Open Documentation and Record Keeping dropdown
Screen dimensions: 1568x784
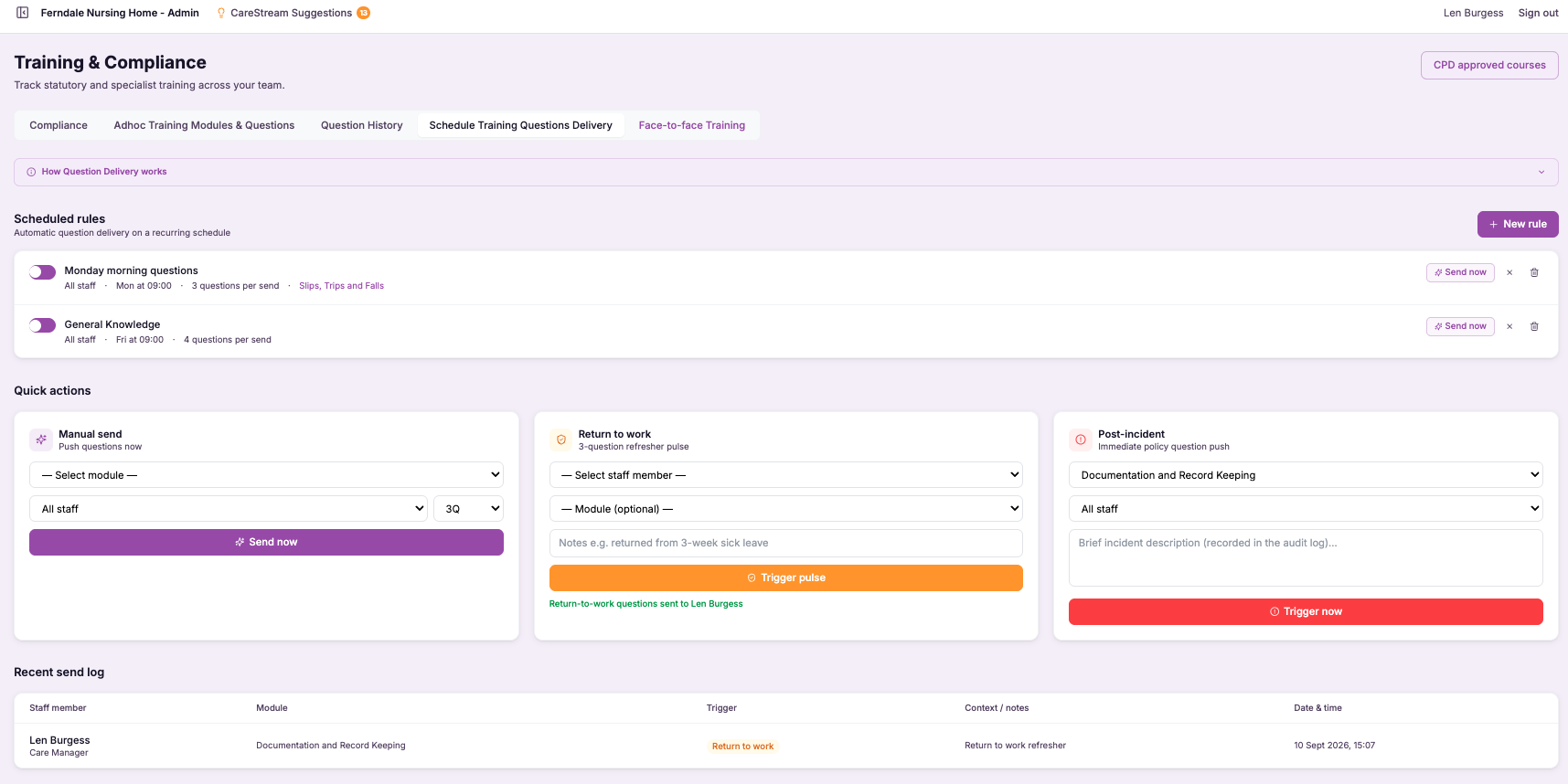[x=1306, y=475]
